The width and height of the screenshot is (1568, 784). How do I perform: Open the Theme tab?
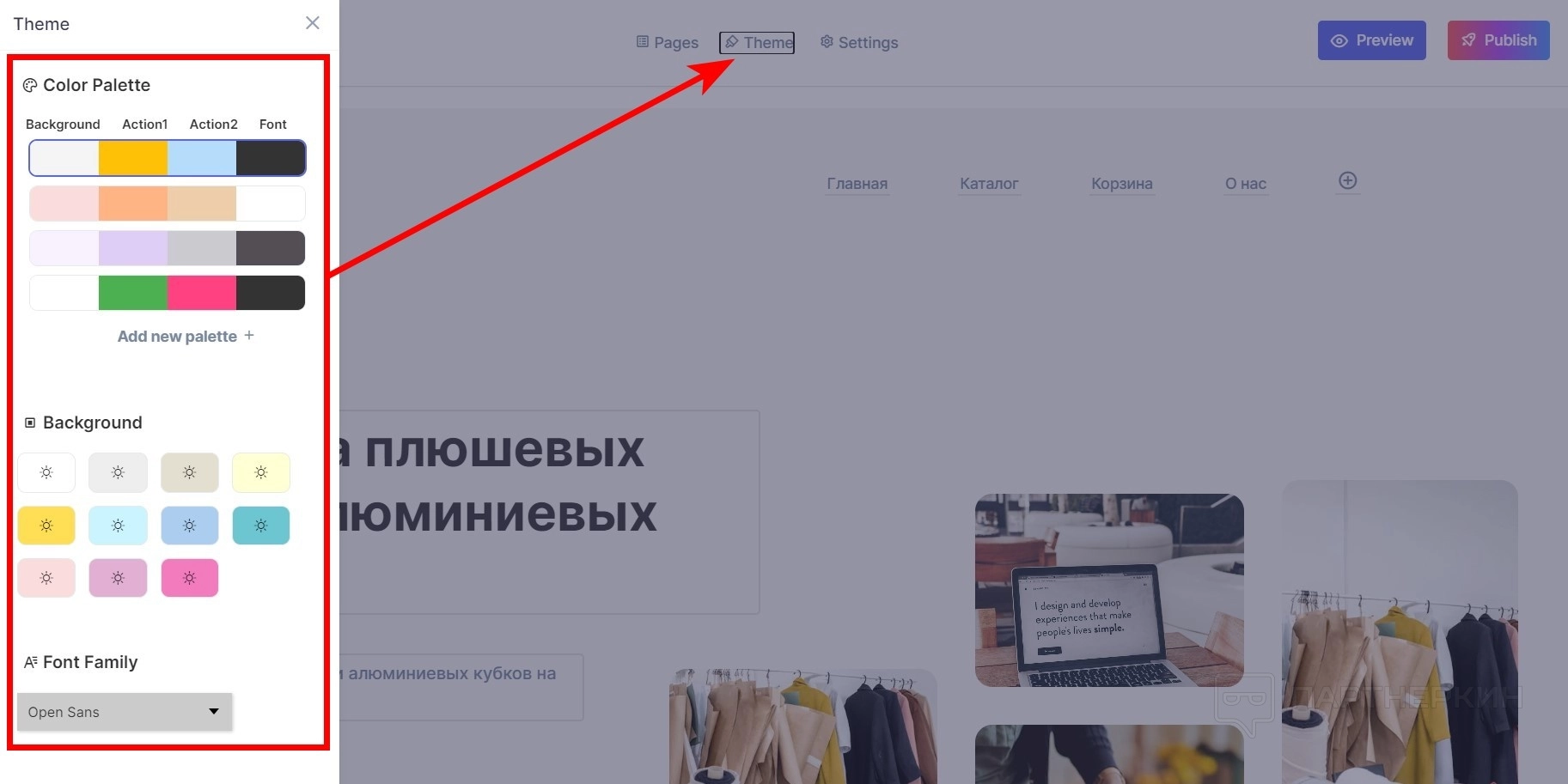757,42
